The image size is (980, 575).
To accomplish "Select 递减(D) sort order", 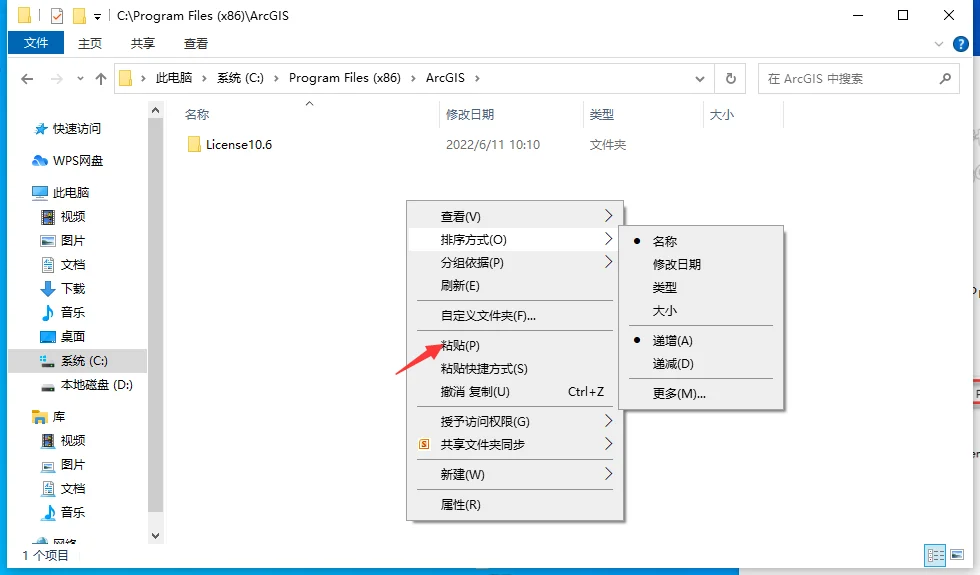I will (x=701, y=364).
